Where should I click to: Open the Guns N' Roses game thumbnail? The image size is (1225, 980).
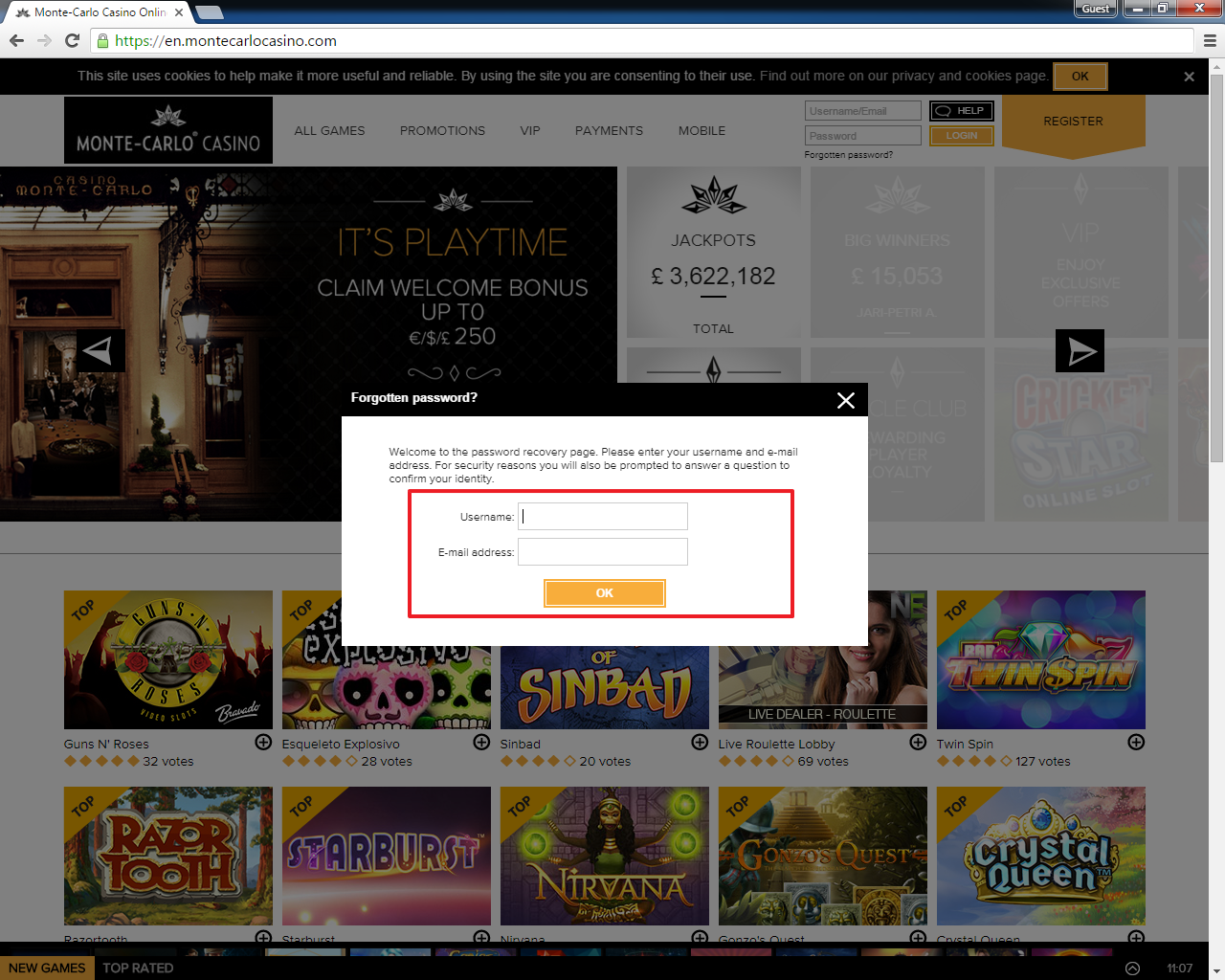click(x=168, y=660)
